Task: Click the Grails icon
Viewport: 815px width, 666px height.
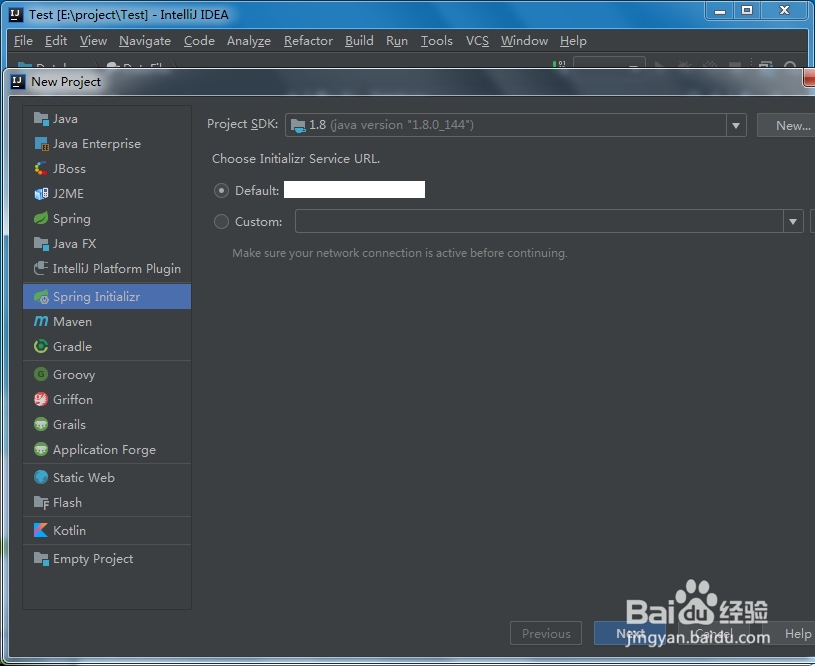Action: click(x=41, y=424)
